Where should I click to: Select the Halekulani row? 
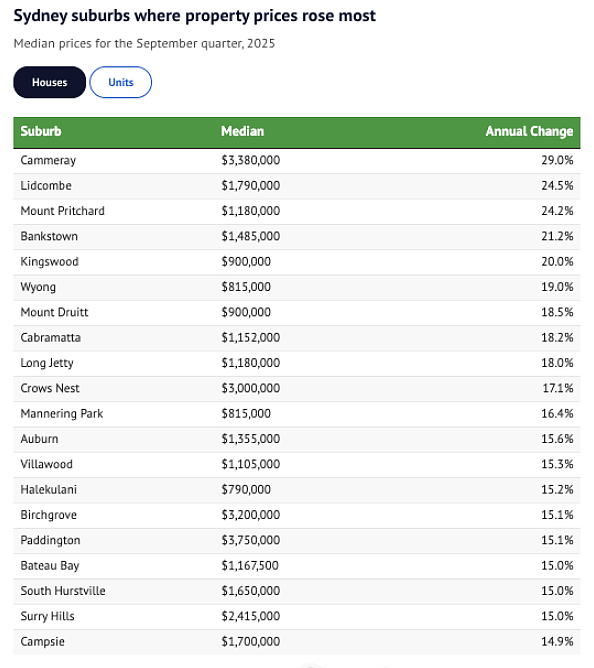(297, 490)
